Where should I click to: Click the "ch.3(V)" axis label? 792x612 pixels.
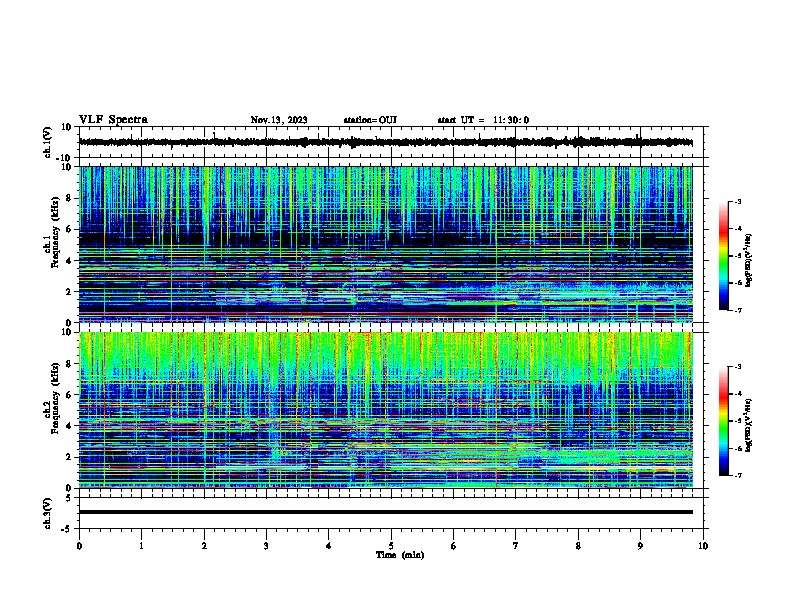[48, 513]
